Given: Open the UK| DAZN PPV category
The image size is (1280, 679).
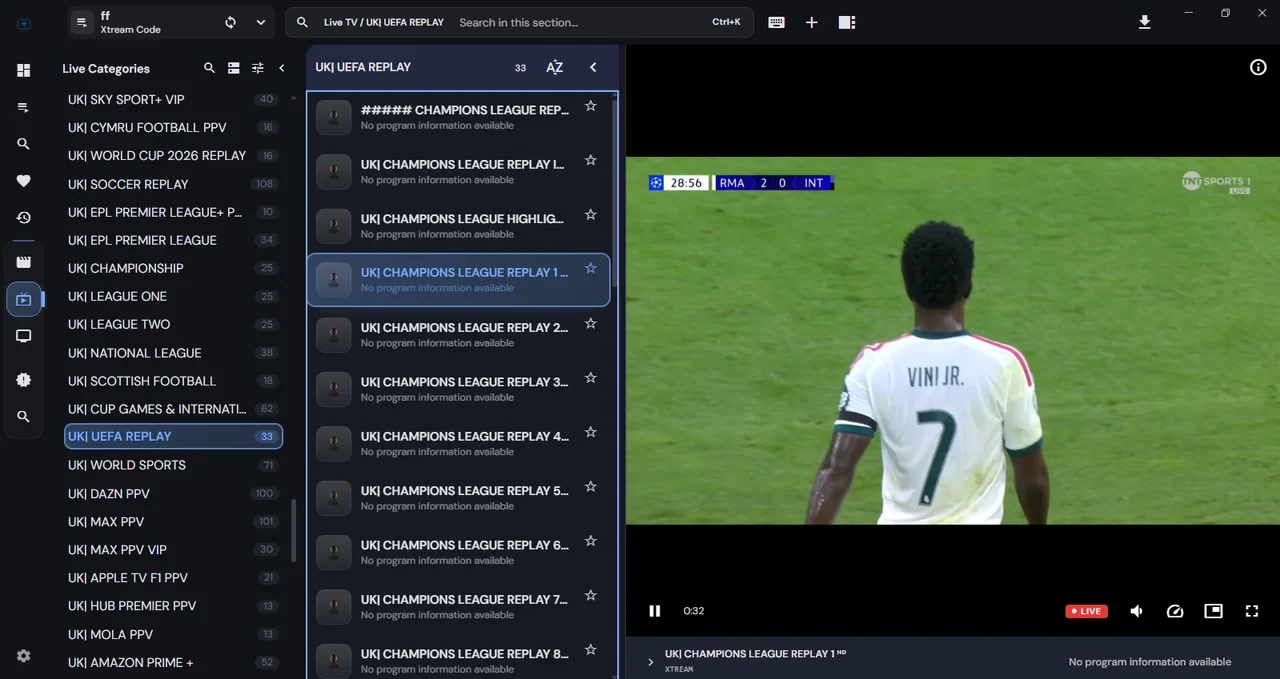Looking at the screenshot, I should tap(172, 493).
